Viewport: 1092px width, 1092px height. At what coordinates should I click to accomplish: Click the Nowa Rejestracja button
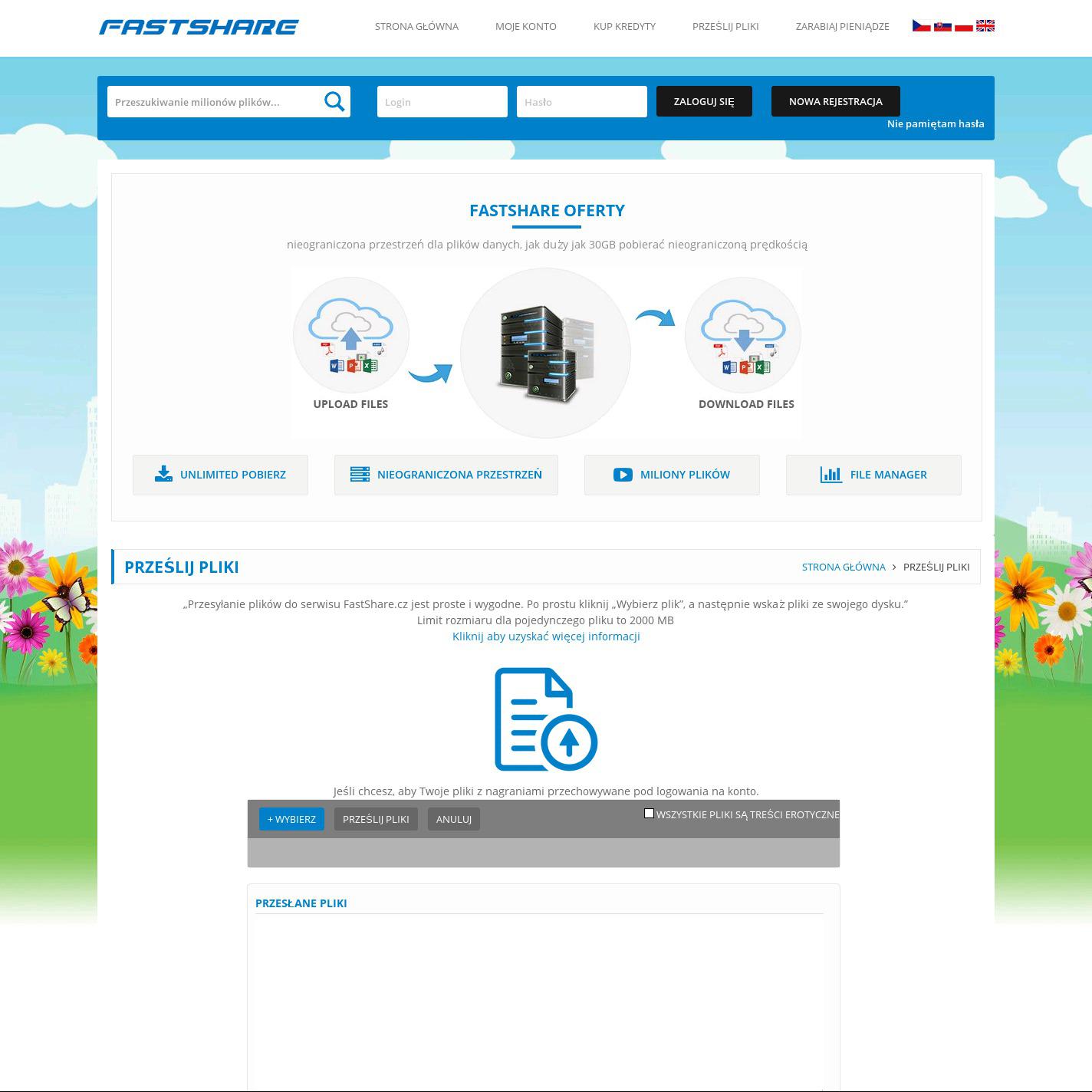[835, 101]
